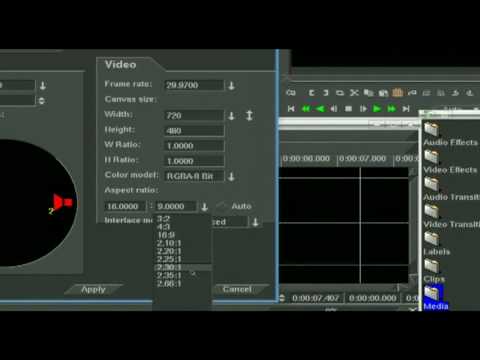Click the Color model RGBA-8 Bit field
This screenshot has height=360, width=480.
[x=194, y=176]
